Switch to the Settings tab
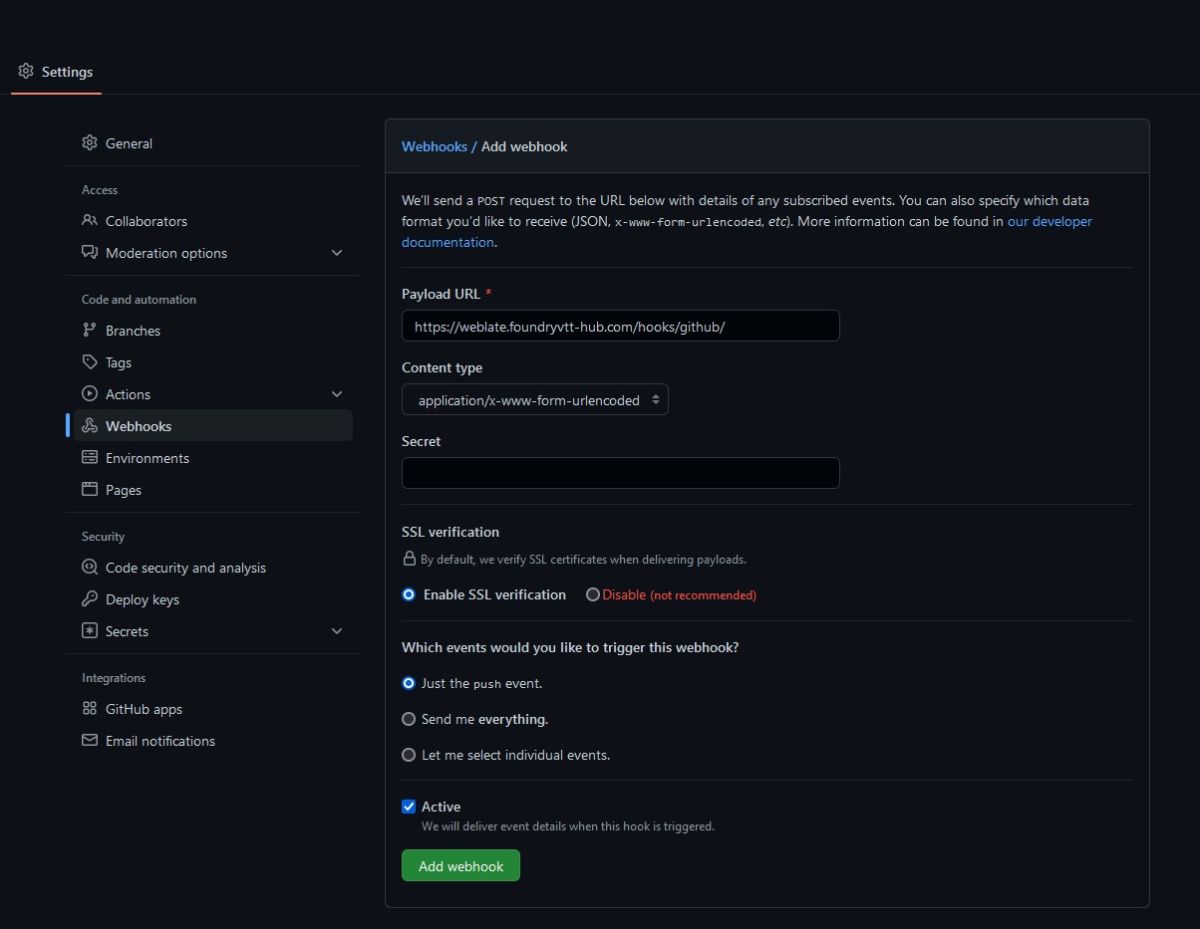This screenshot has width=1200, height=929. (x=56, y=72)
